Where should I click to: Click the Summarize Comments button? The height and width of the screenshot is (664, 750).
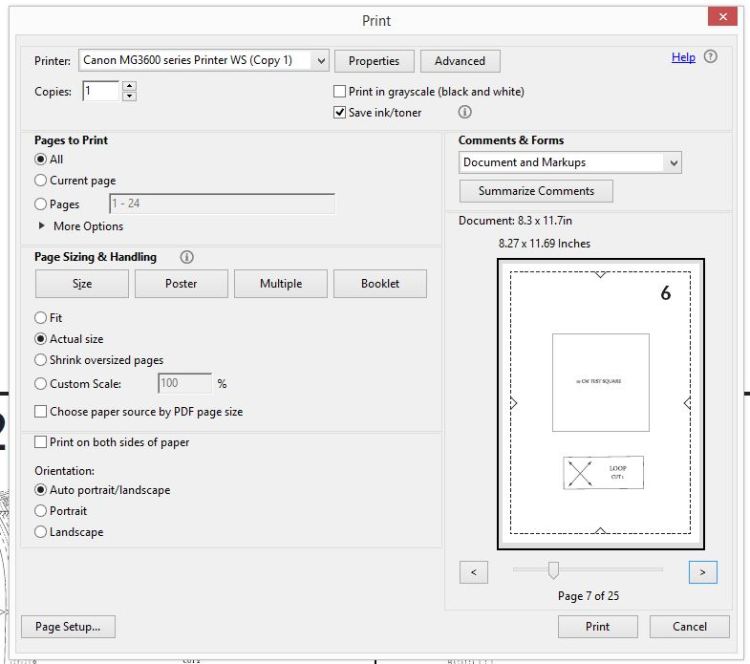point(536,191)
